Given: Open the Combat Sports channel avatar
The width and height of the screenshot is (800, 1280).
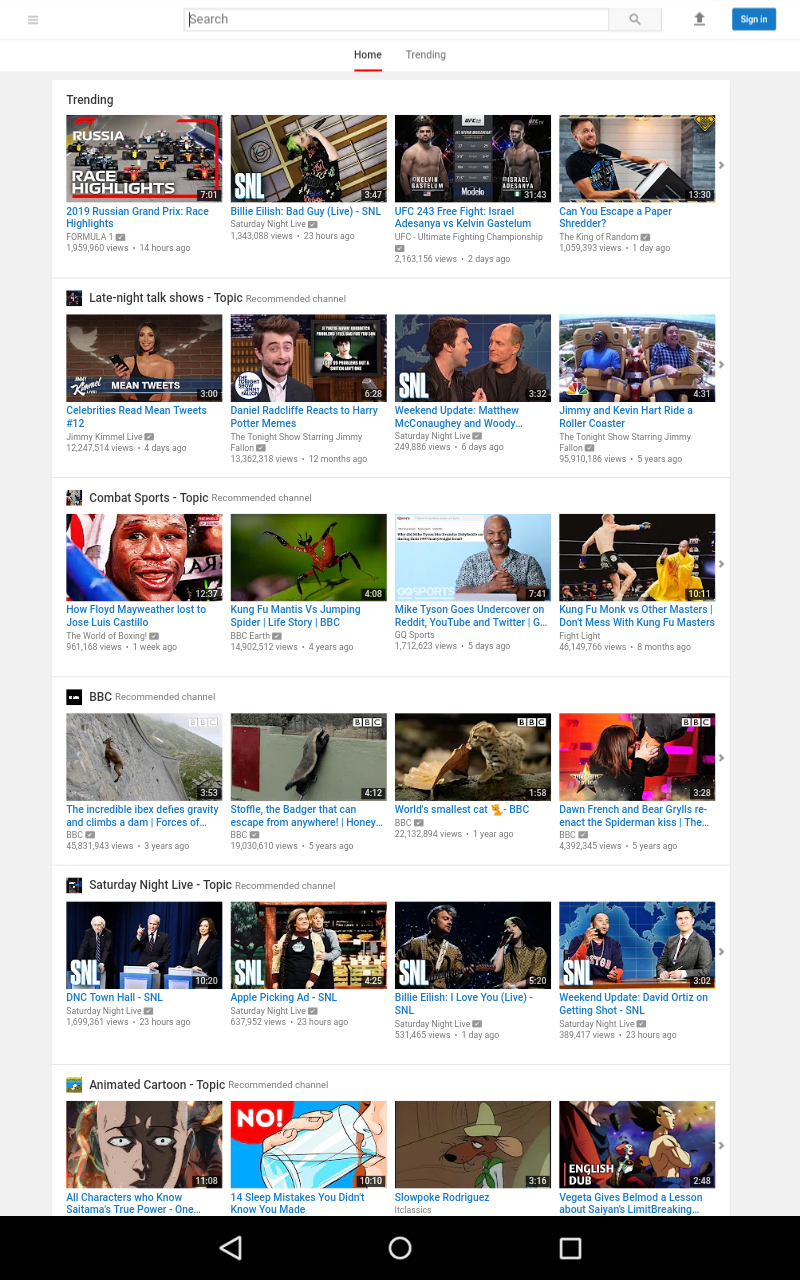Looking at the screenshot, I should pyautogui.click(x=74, y=497).
